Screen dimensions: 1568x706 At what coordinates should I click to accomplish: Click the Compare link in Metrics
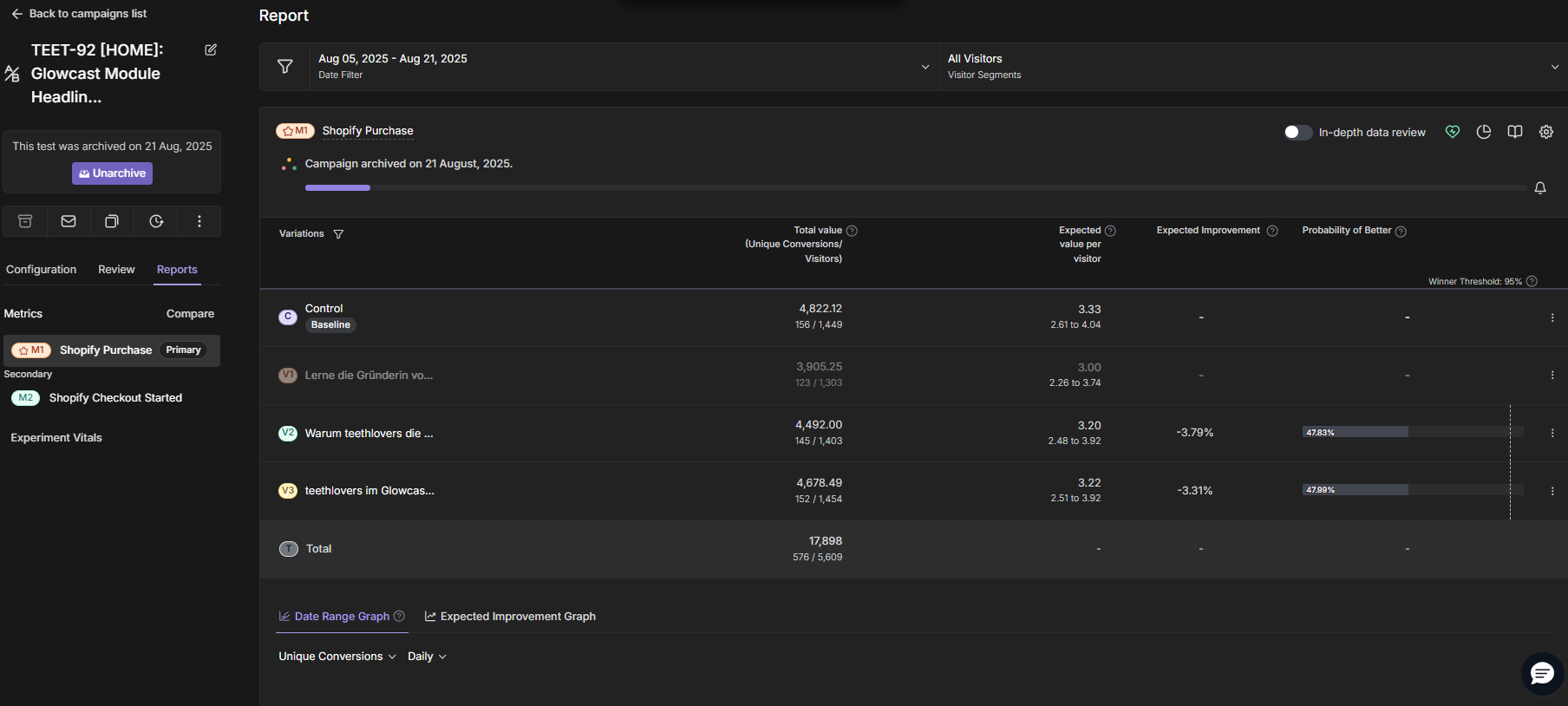[190, 314]
